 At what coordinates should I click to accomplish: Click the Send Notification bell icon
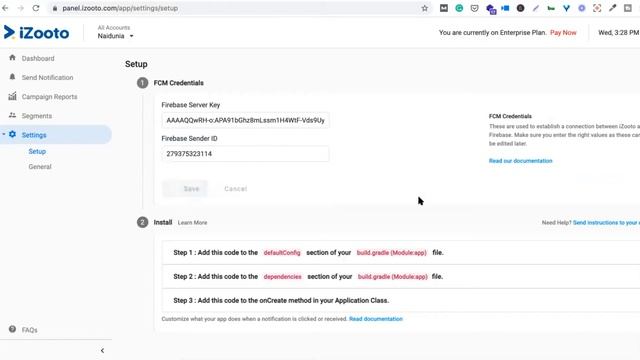12,77
